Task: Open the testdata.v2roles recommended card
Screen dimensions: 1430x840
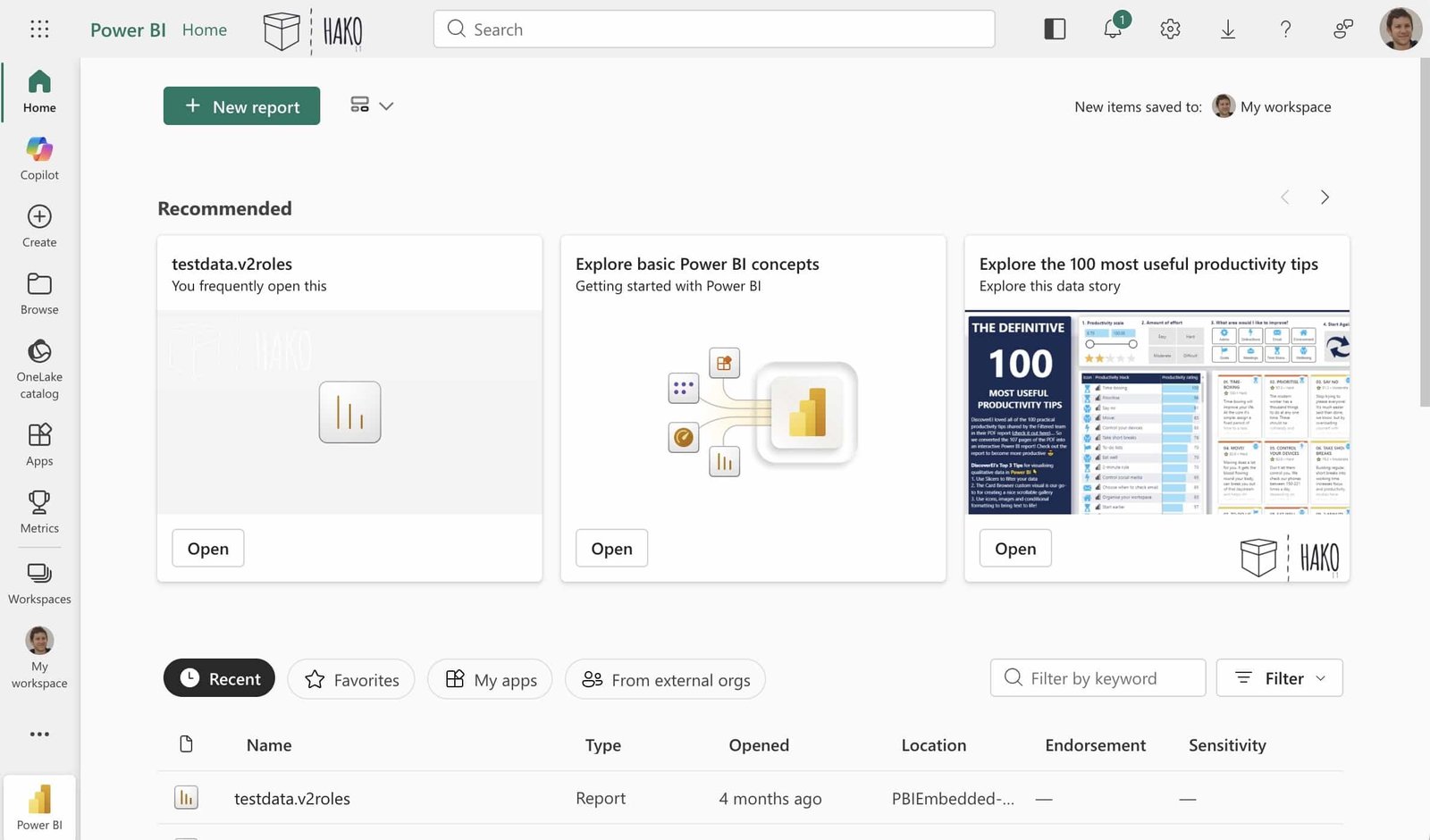Action: pos(207,548)
